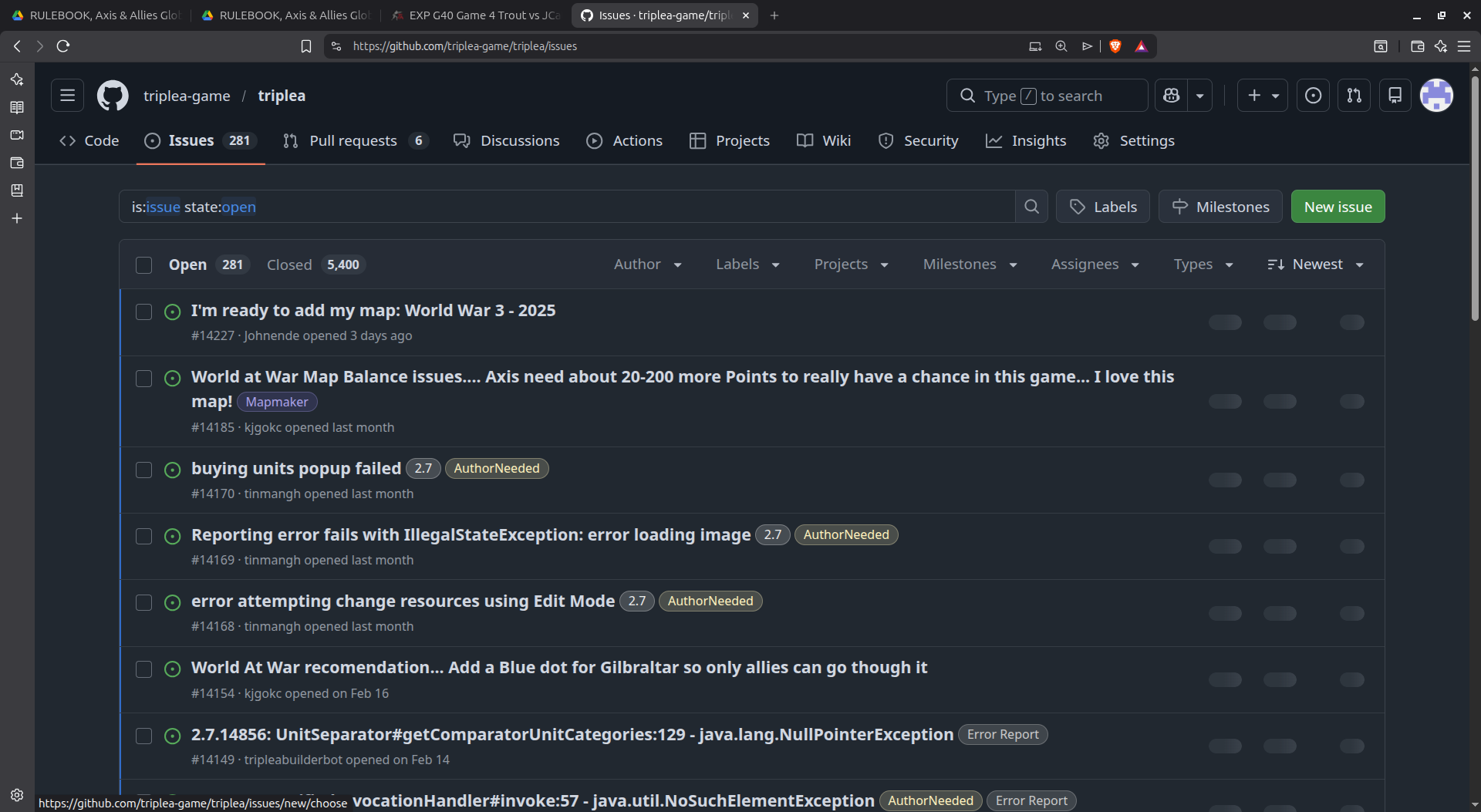Switch to the Pull requests tab
The width and height of the screenshot is (1481, 812).
[x=353, y=140]
